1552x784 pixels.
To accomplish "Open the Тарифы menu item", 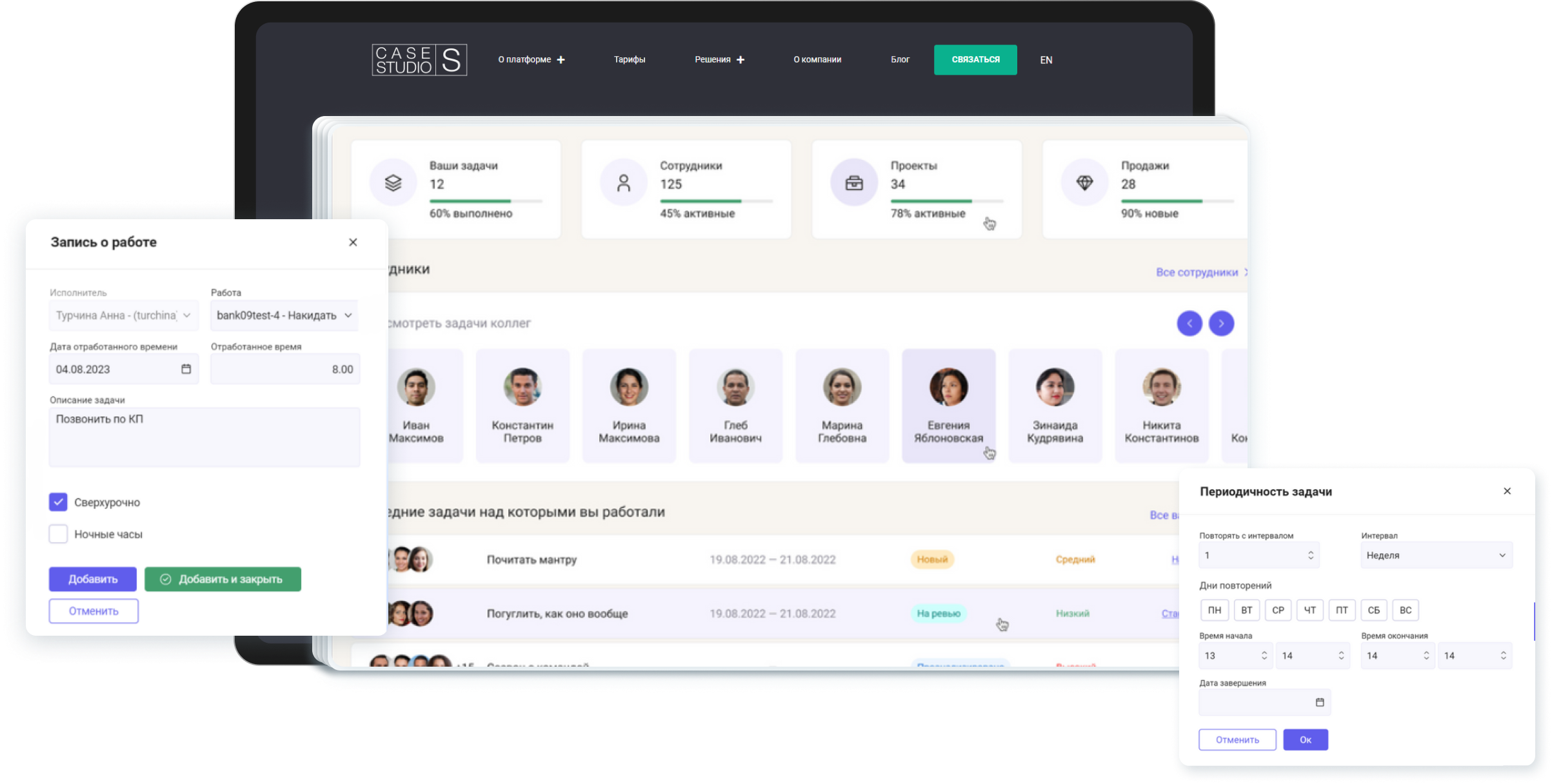I will 629,59.
